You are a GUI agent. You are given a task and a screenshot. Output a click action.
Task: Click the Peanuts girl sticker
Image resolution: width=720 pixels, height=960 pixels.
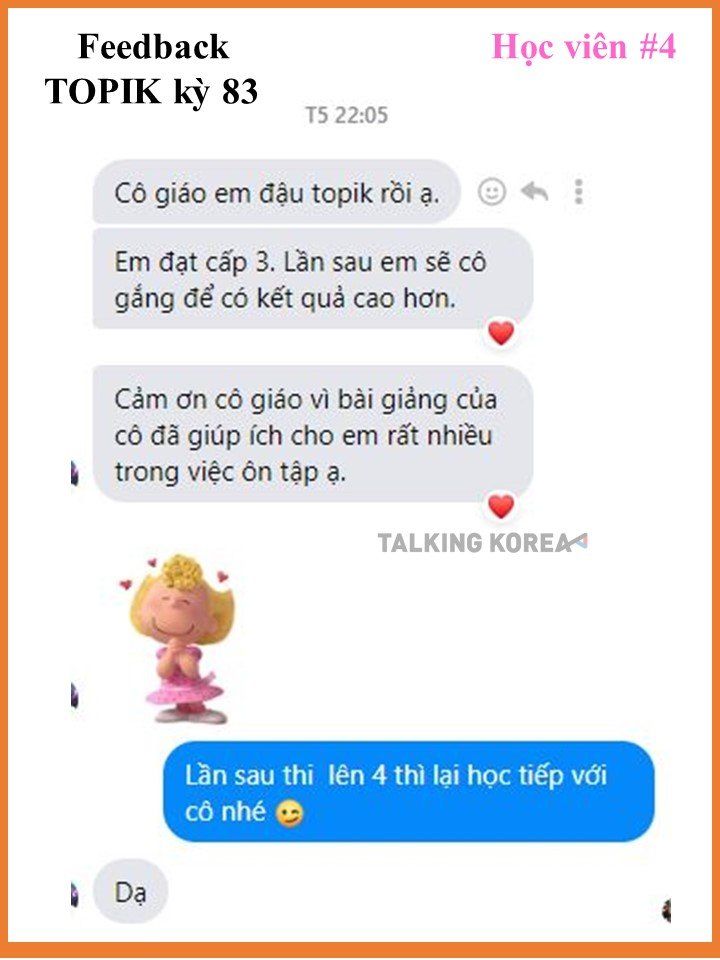[x=178, y=638]
